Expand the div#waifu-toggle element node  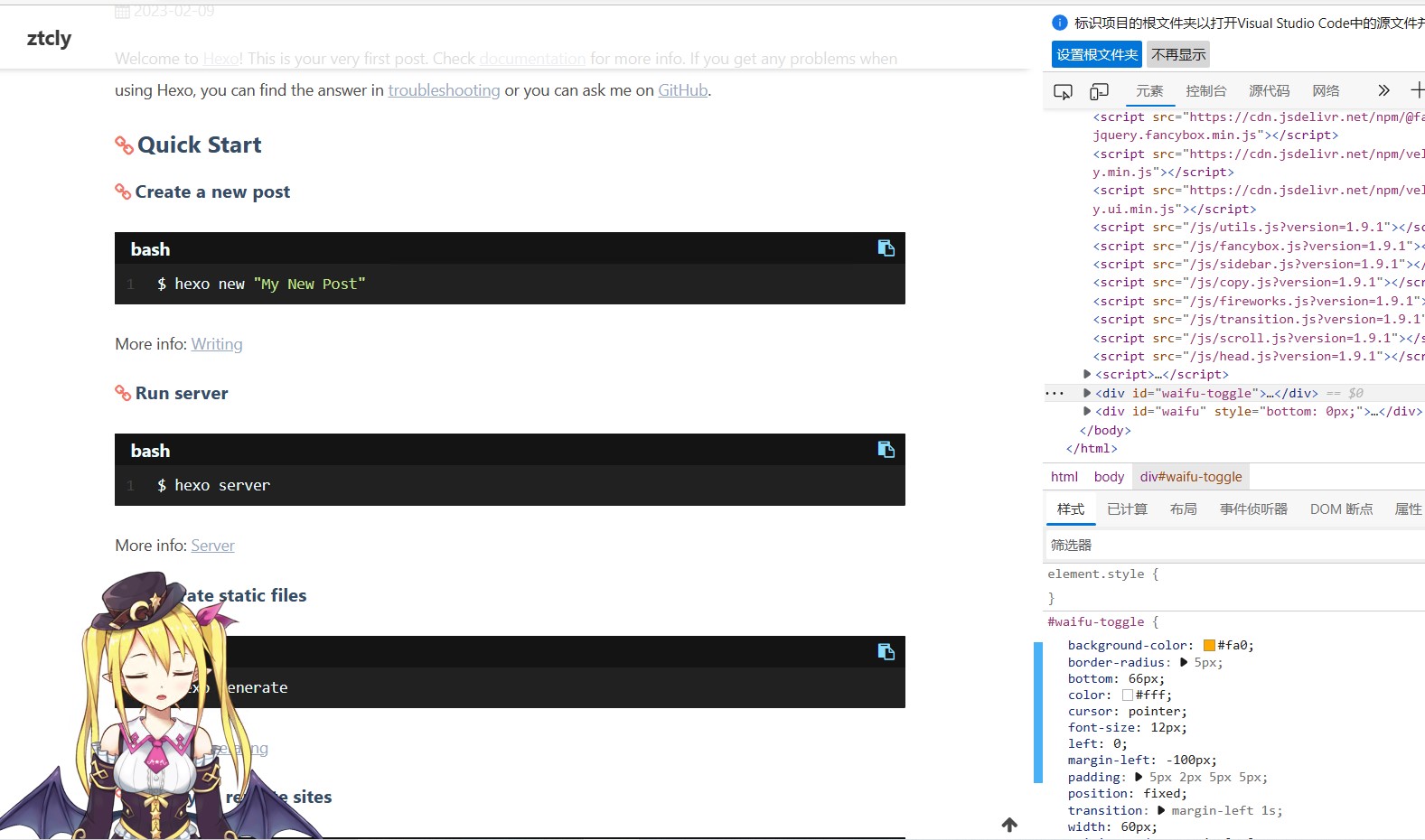(1087, 393)
